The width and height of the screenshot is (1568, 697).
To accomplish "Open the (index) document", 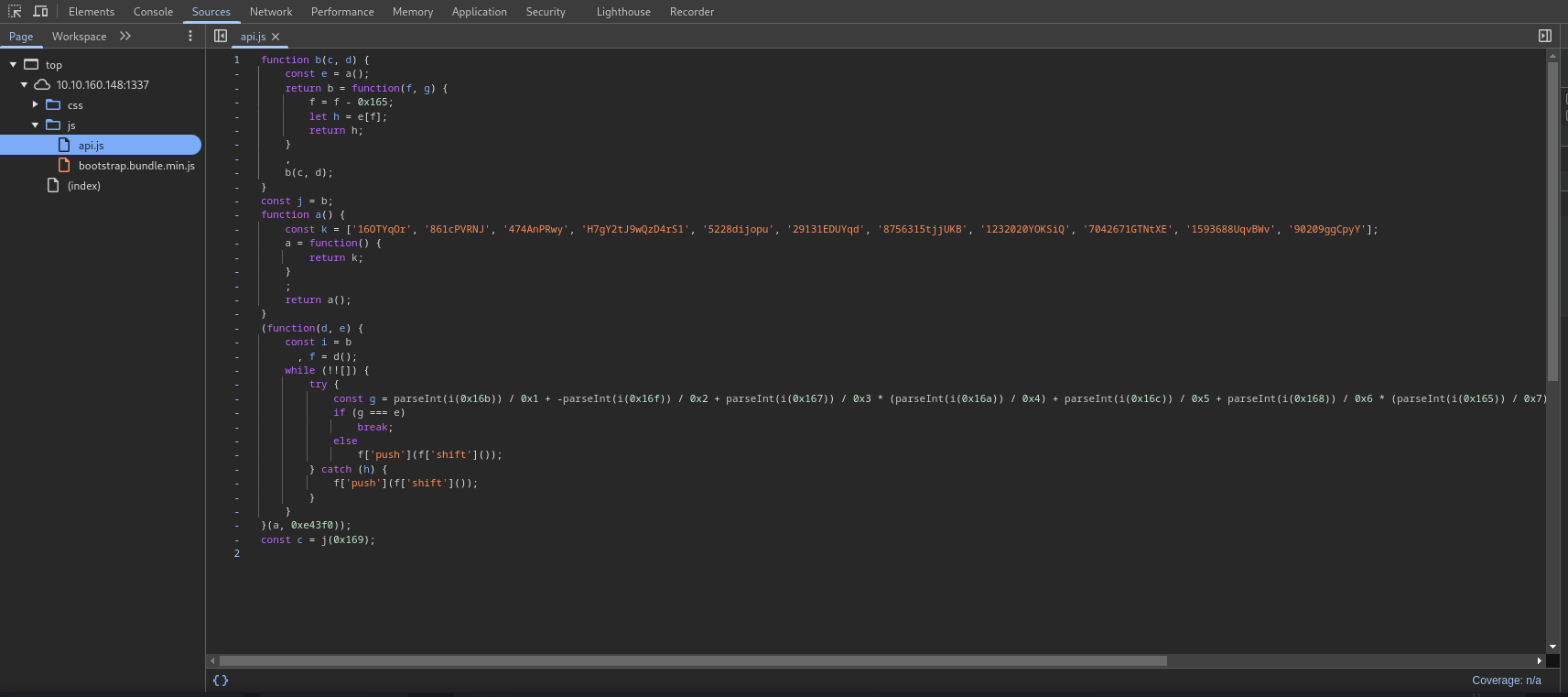I will 83,186.
